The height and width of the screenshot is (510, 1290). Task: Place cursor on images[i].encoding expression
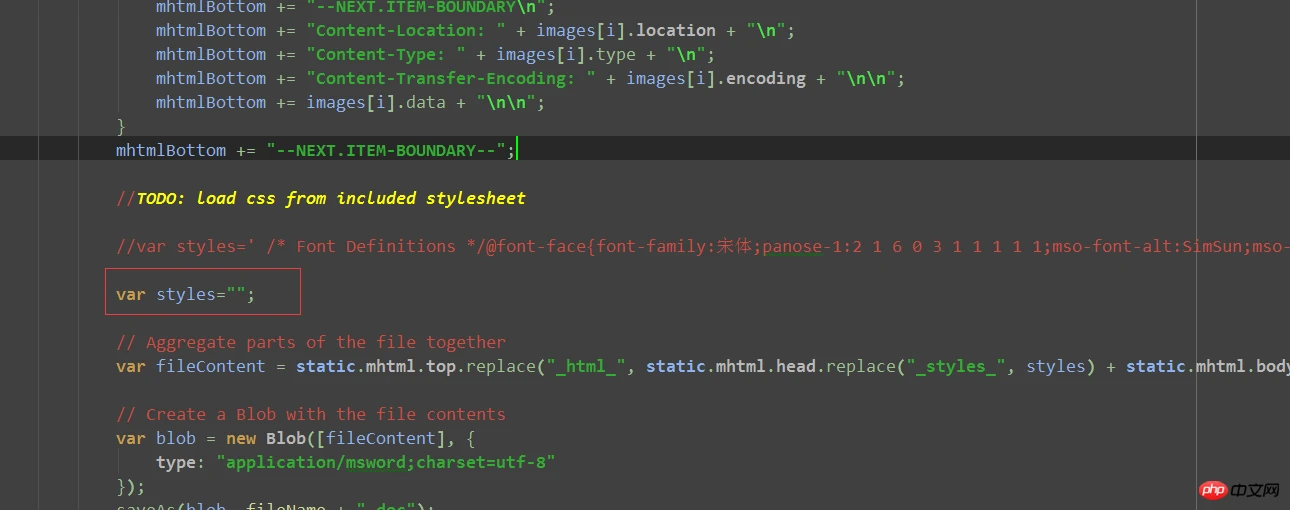point(716,78)
